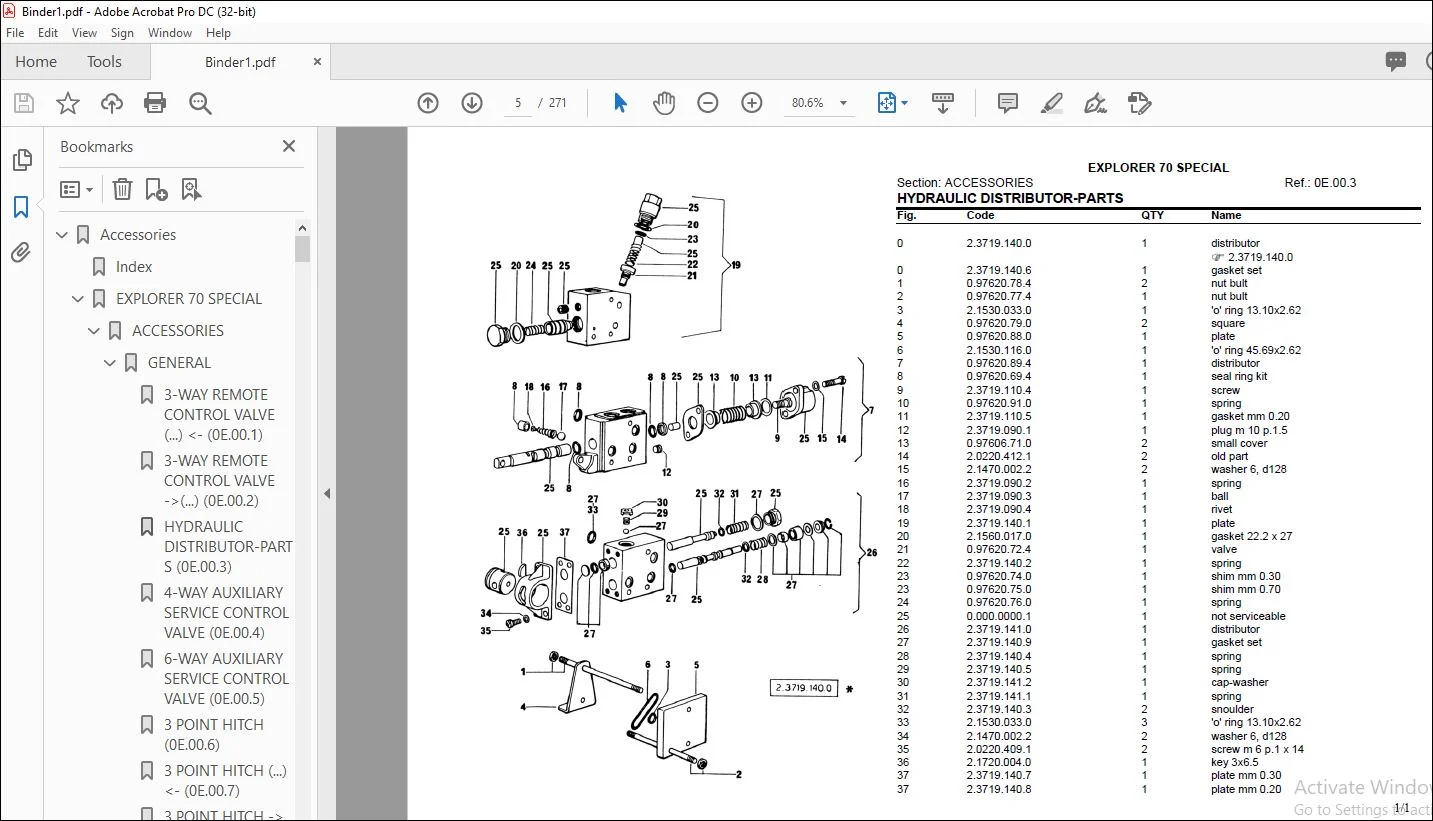The height and width of the screenshot is (821, 1433).
Task: Click the fit page width tool icon
Action: click(x=886, y=103)
